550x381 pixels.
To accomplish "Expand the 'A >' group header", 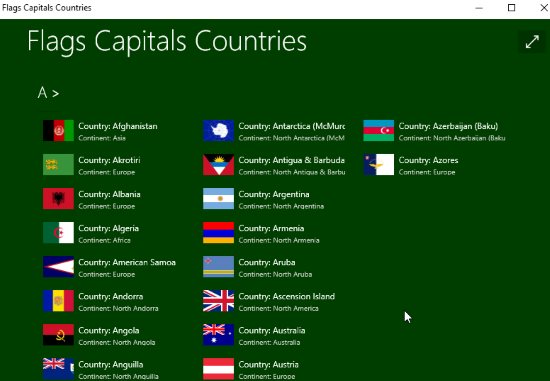I will 48,93.
